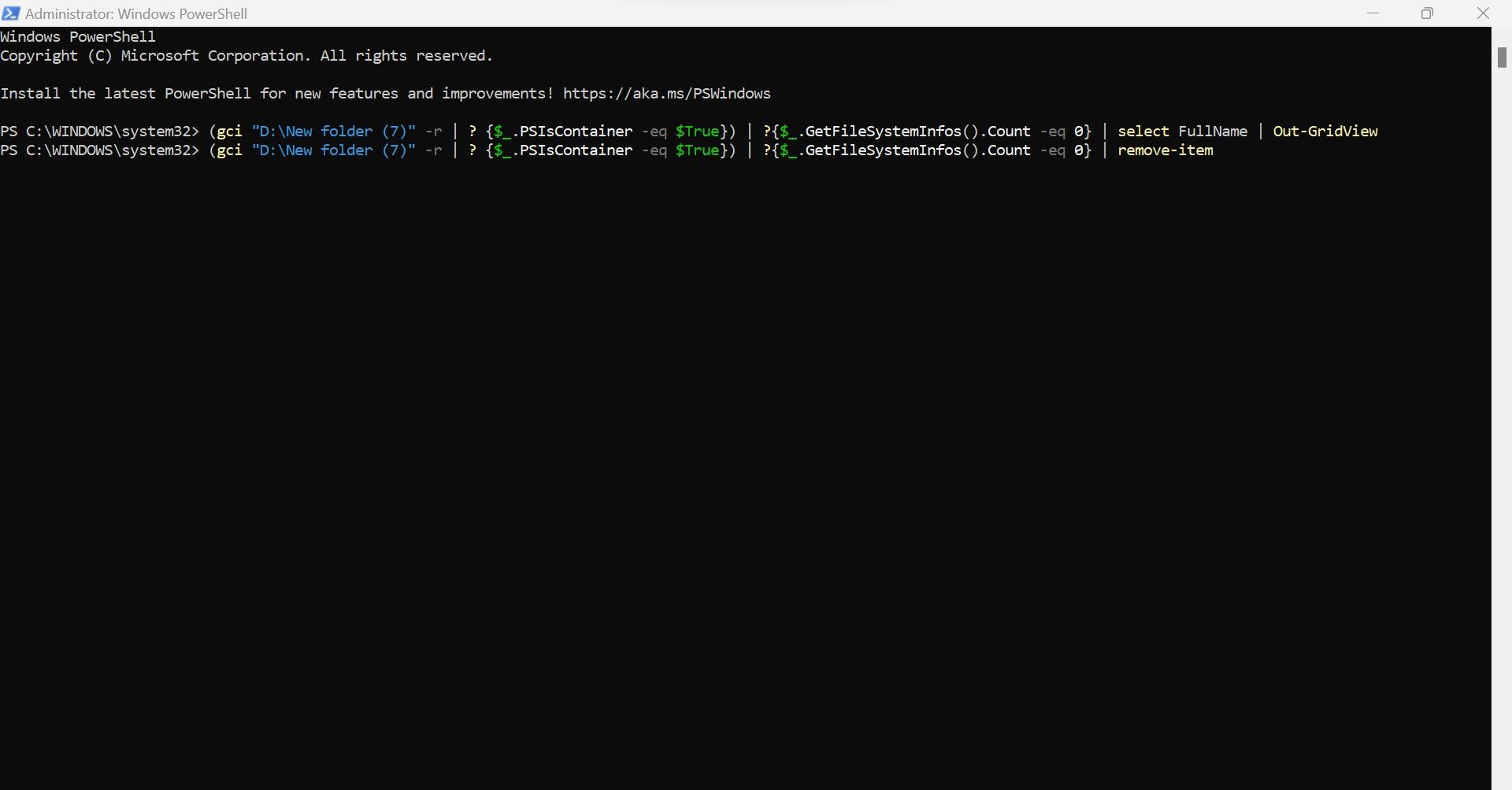Click PSIsContainer in the first command line
This screenshot has height=790, width=1512.
coord(576,132)
